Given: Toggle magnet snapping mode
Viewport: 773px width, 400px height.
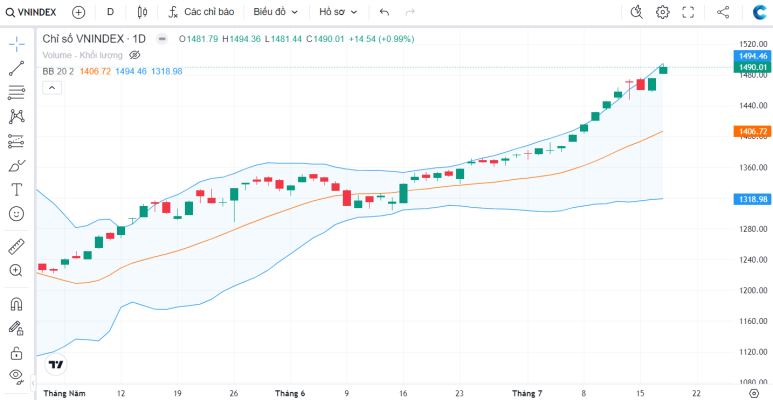Looking at the screenshot, I should [17, 304].
